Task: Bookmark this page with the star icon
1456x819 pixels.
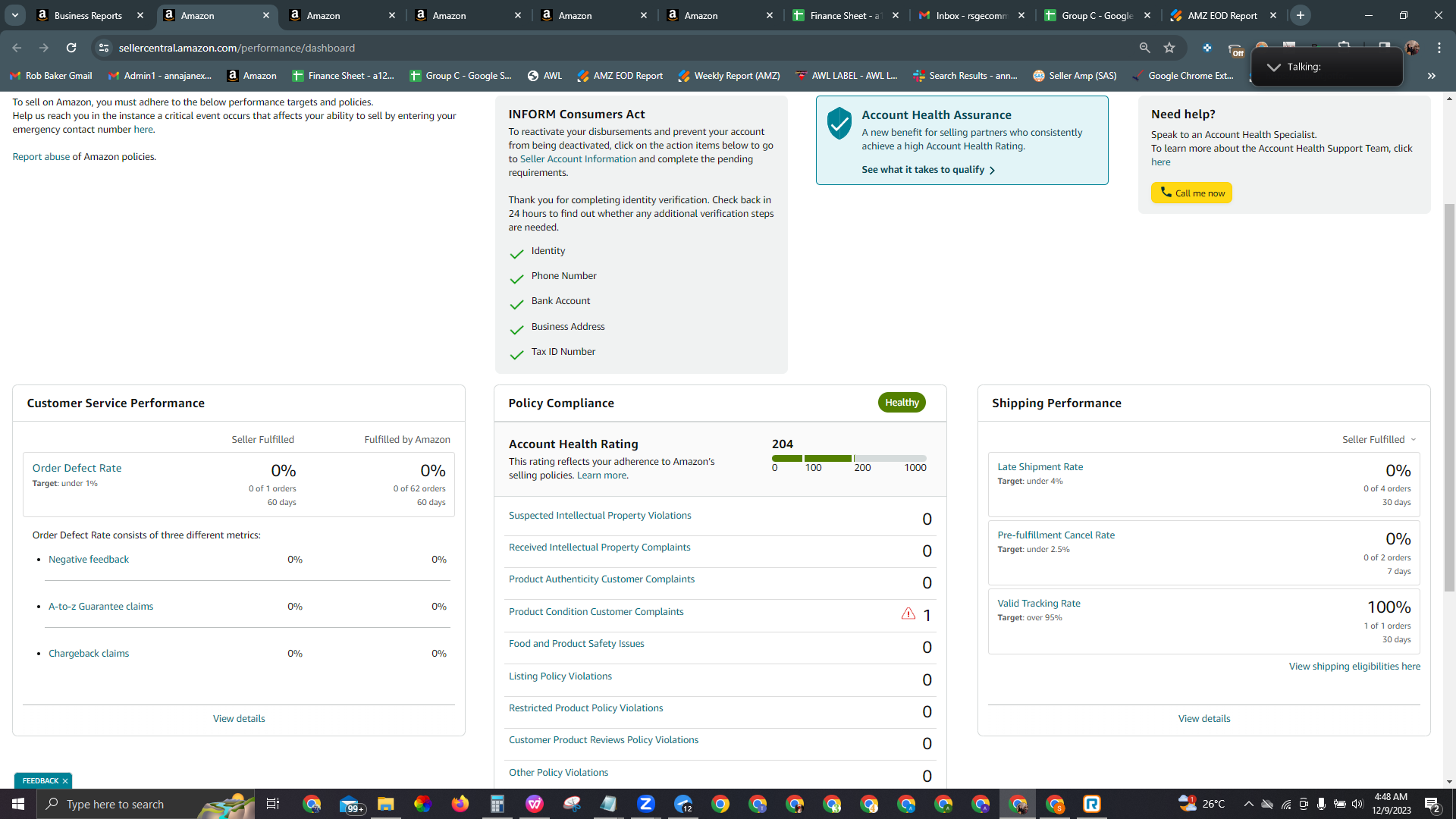Action: 1169,48
